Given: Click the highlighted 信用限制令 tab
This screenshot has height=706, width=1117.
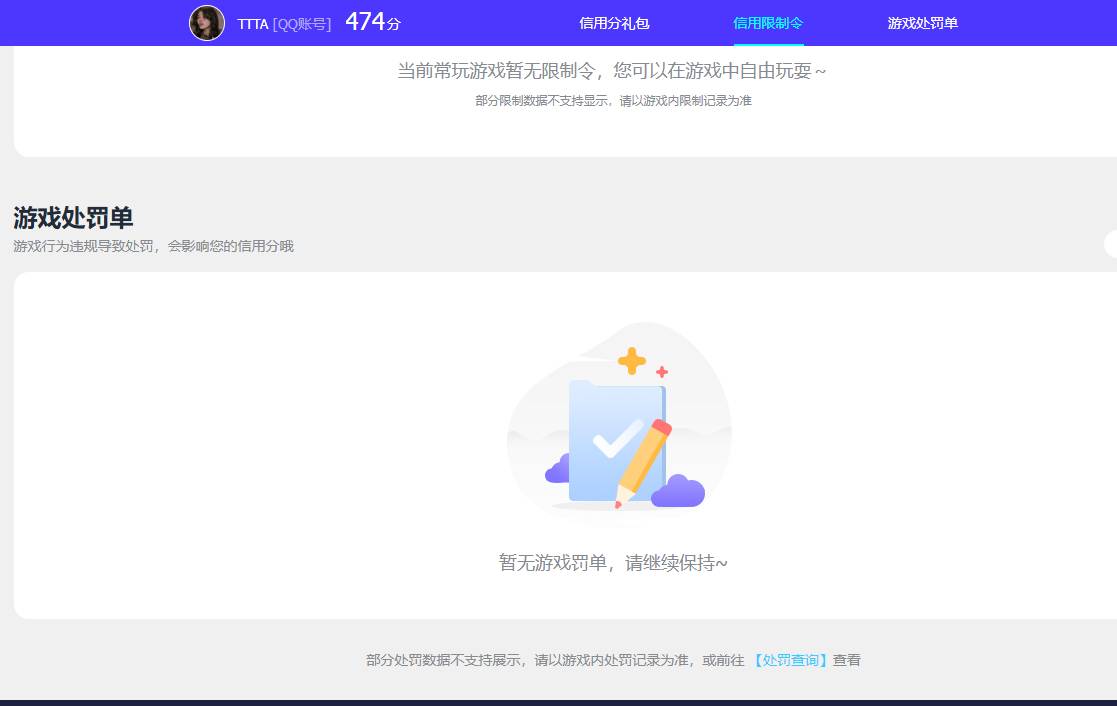Looking at the screenshot, I should [768, 23].
